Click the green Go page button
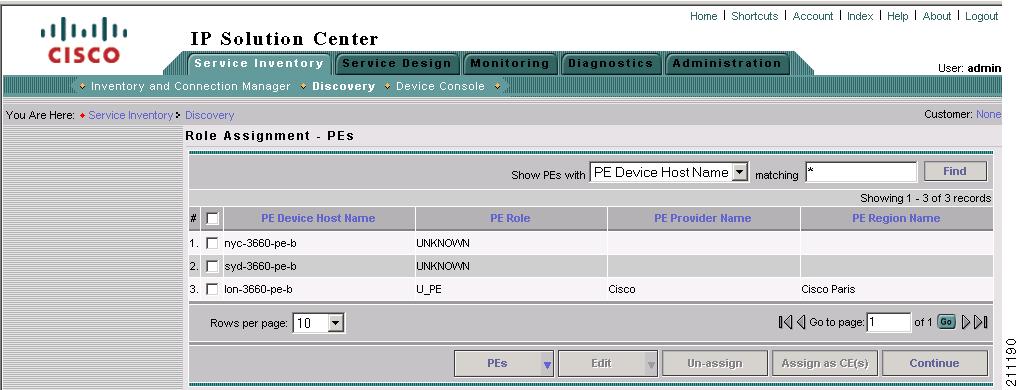The image size is (1020, 390). point(946,322)
